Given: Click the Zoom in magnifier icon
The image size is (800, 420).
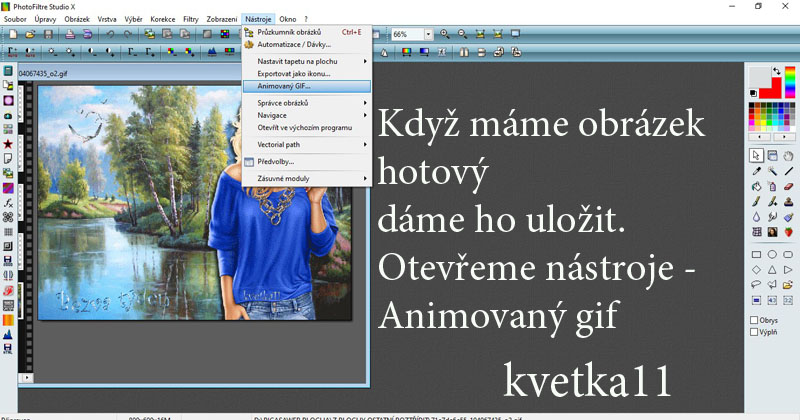Looking at the screenshot, I should (445, 34).
